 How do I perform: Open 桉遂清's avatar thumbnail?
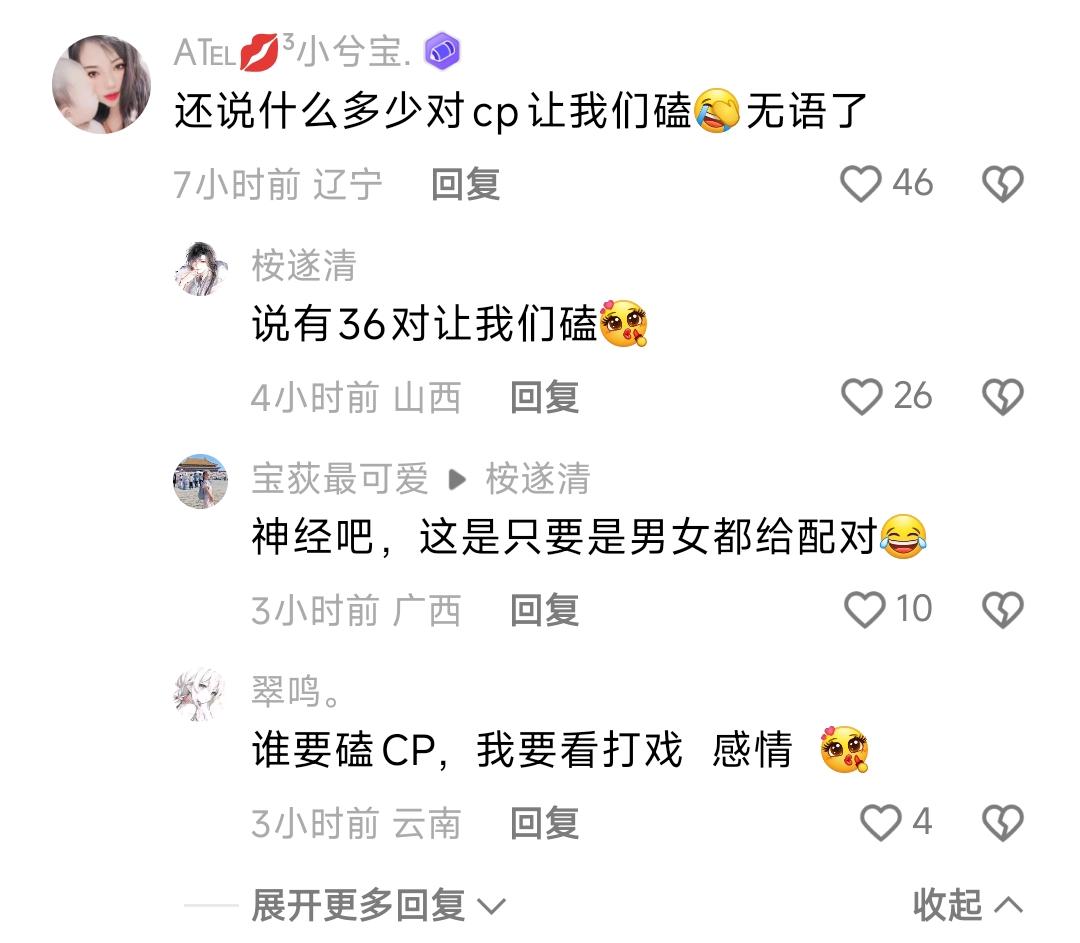click(x=200, y=269)
